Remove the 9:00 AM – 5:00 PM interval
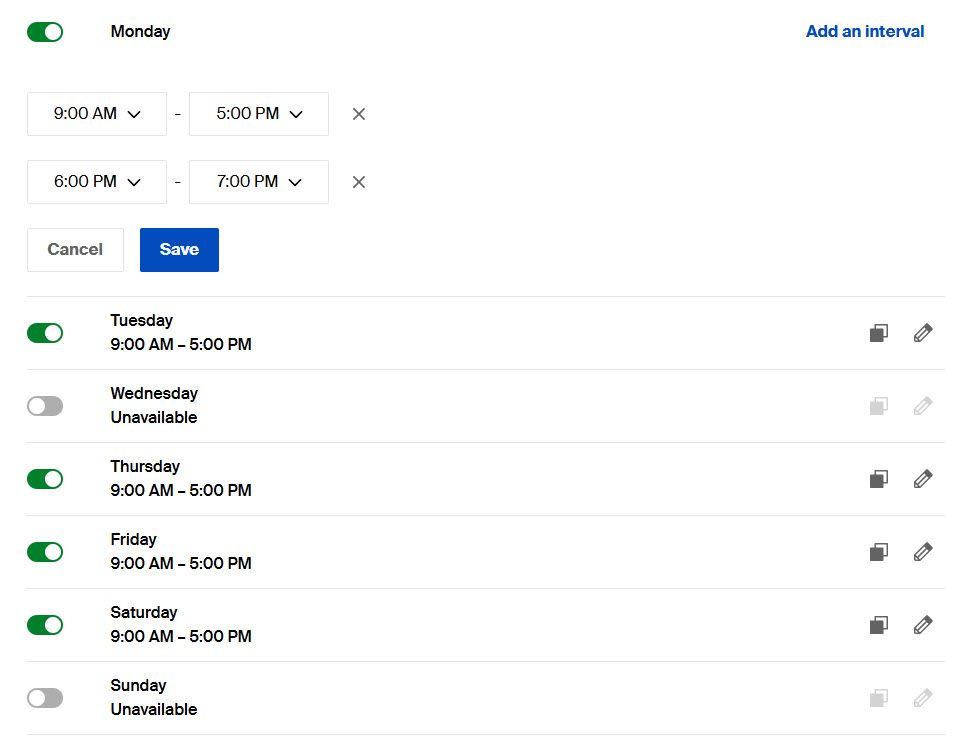Screen dimensions: 967x747 click(358, 113)
